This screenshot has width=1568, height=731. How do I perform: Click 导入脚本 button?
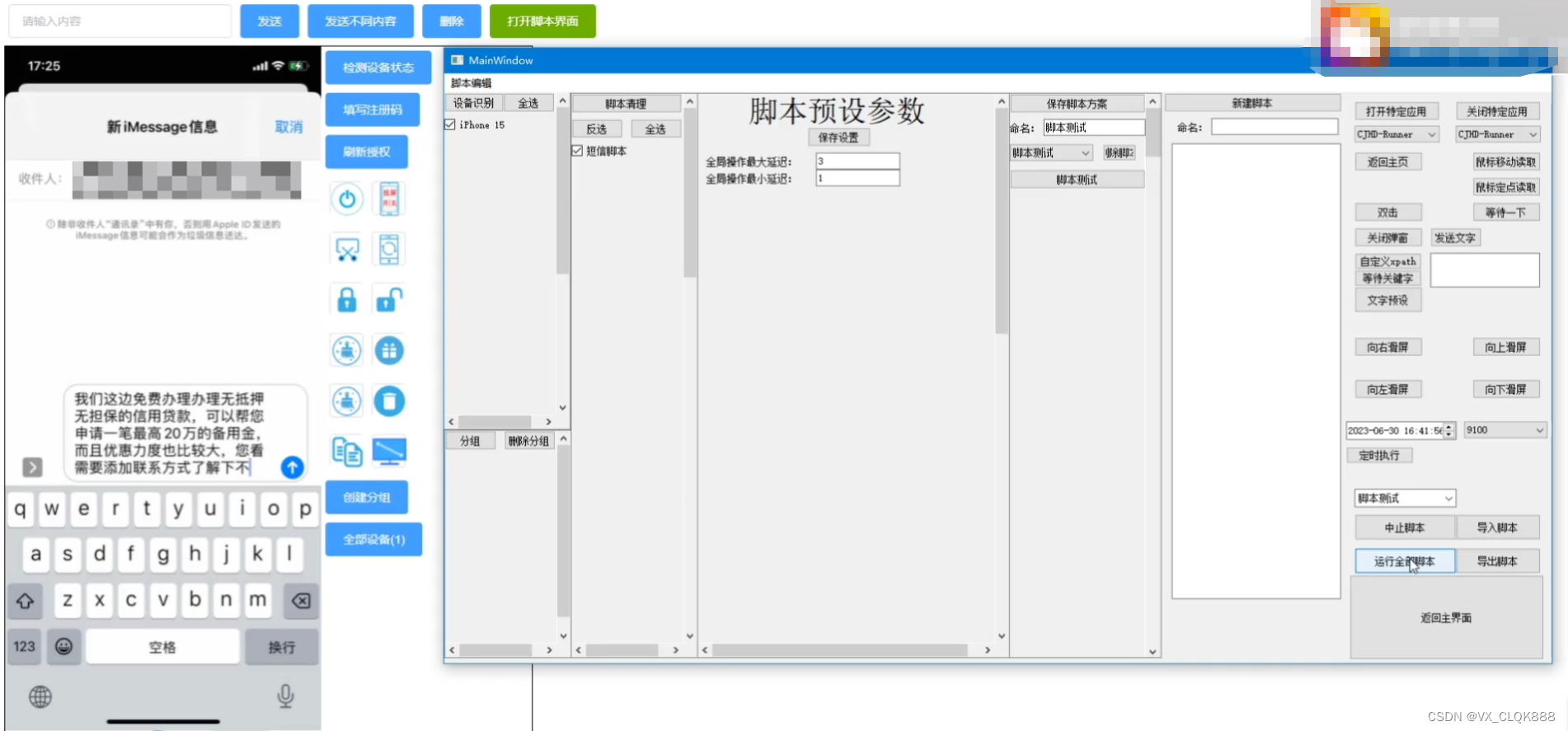[x=1497, y=527]
